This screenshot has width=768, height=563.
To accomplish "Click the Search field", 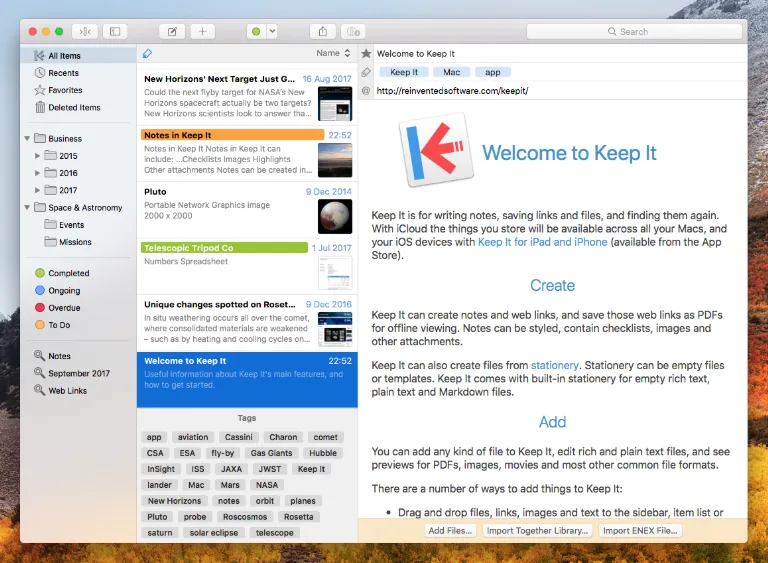I will pos(634,32).
